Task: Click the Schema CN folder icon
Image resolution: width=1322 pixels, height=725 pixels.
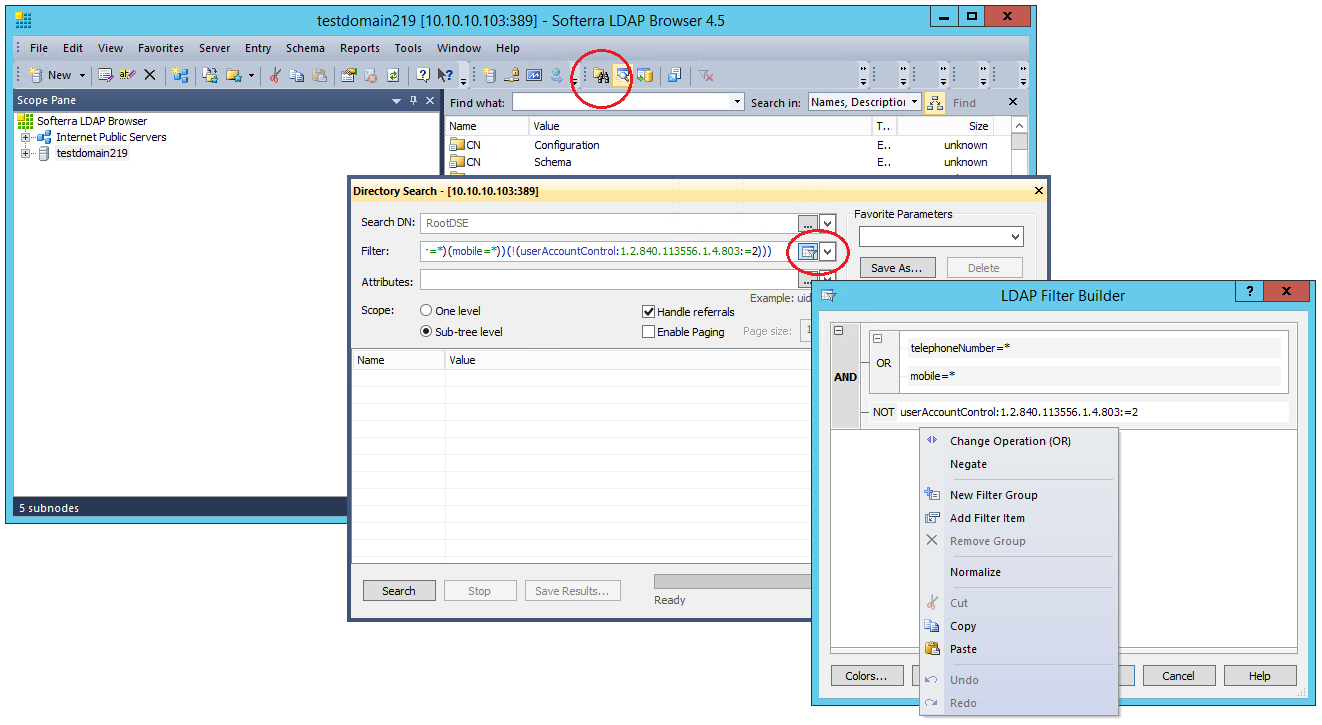Action: tap(457, 162)
